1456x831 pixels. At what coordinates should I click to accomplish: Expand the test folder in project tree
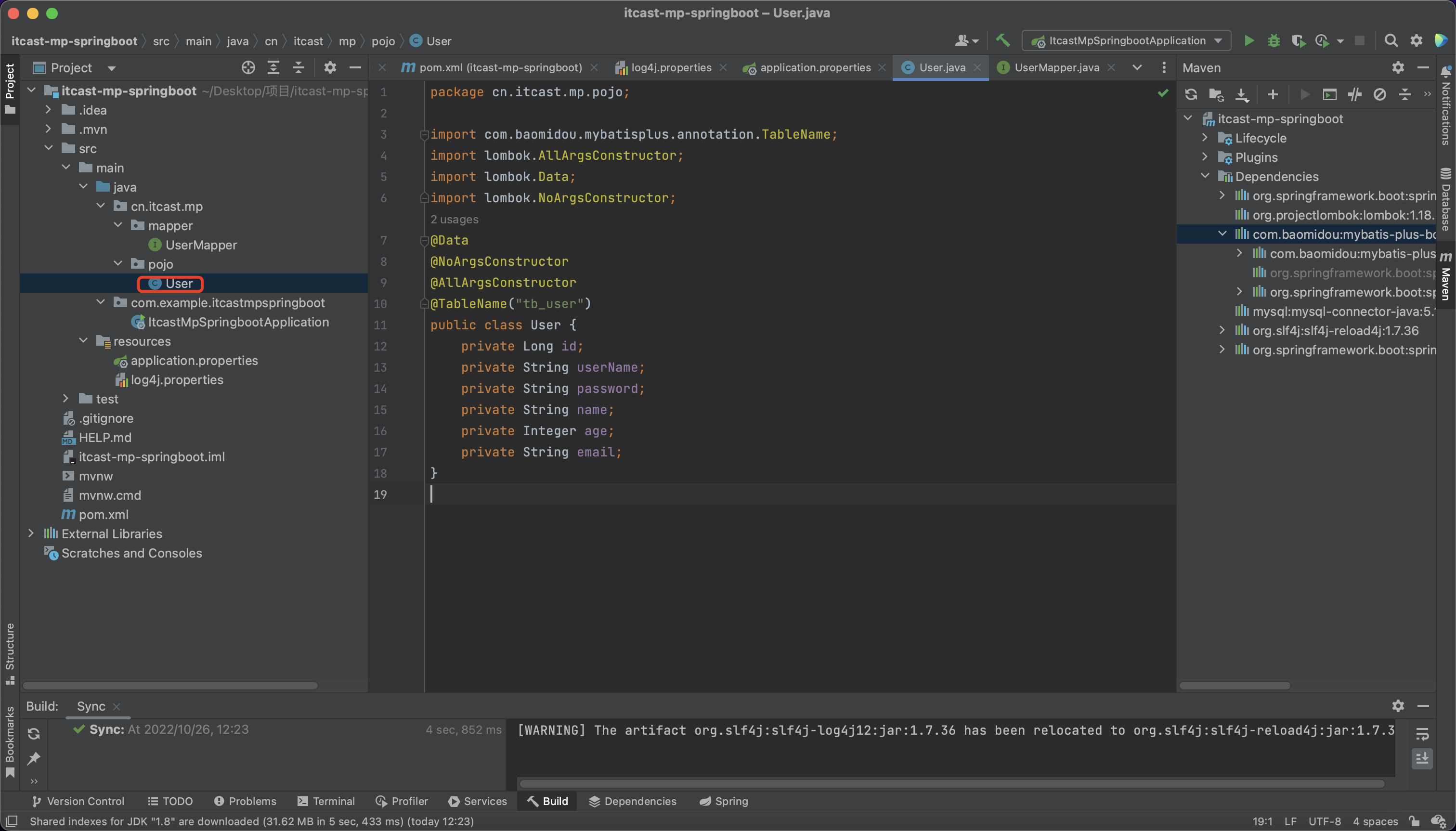pyautogui.click(x=65, y=398)
